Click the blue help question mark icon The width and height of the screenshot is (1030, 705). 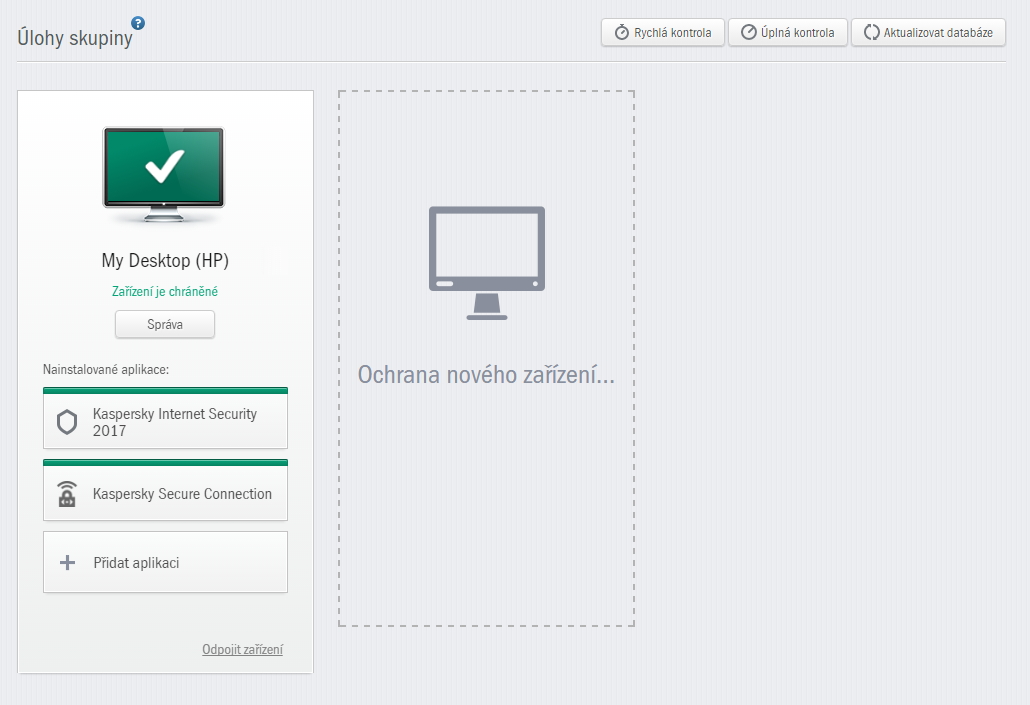click(x=138, y=23)
